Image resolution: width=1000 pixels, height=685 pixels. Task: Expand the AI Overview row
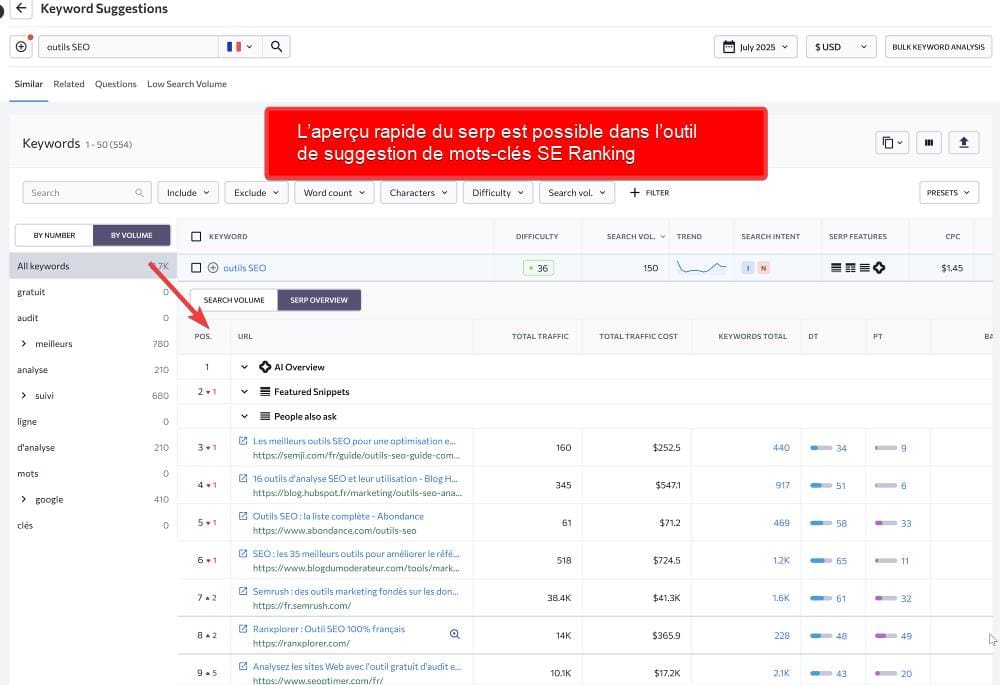tap(244, 367)
